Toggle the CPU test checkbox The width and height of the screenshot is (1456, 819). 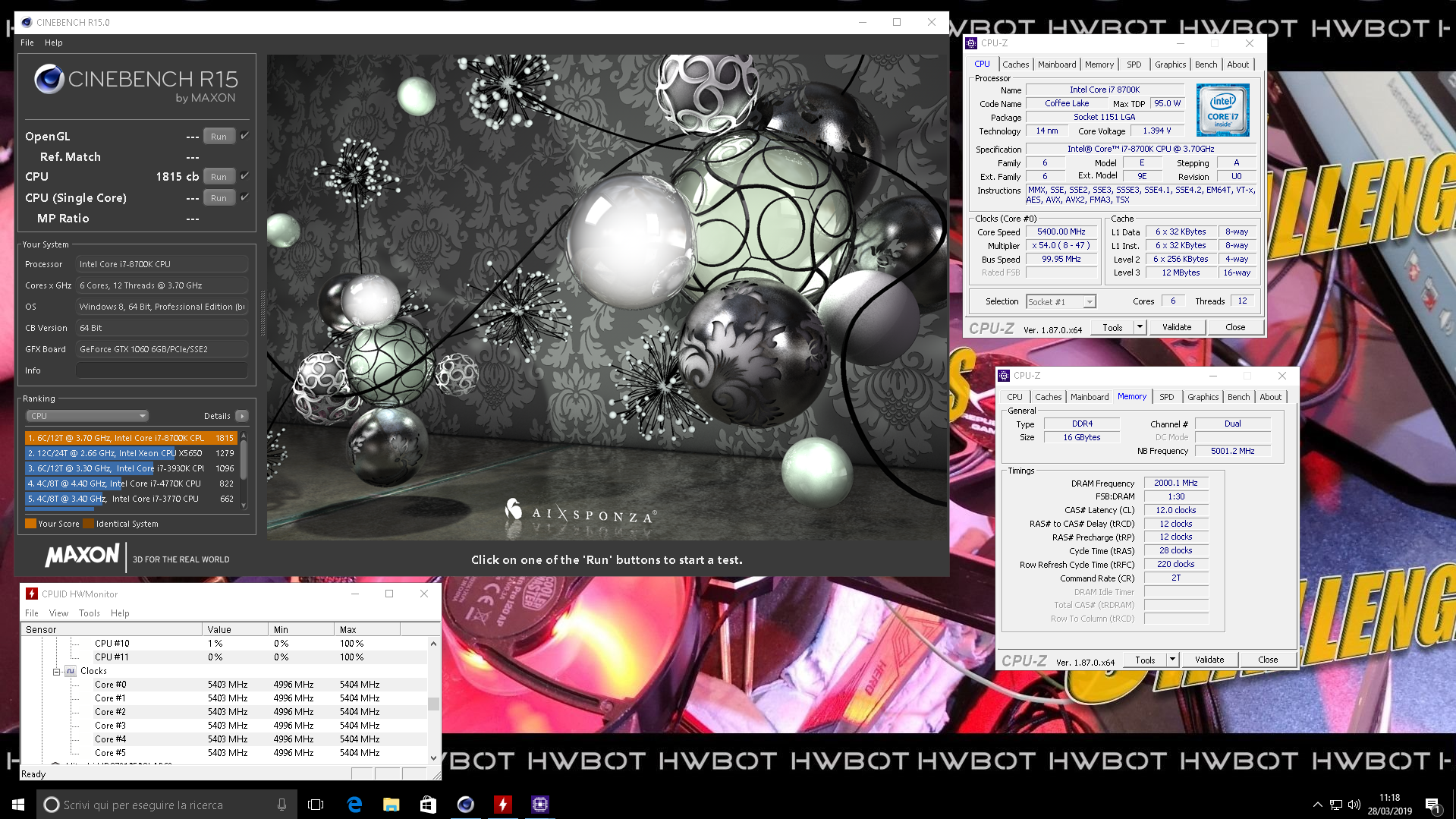click(x=244, y=176)
